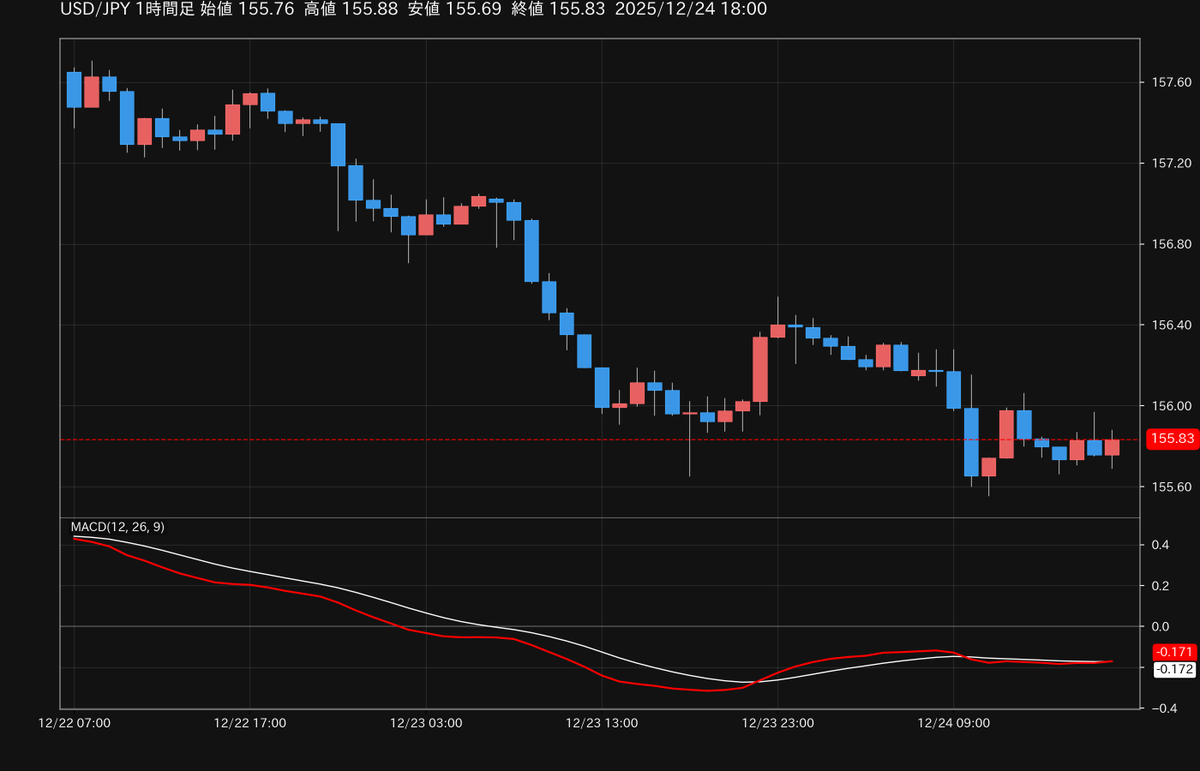Click the 0.2 MACD axis label
The image size is (1200, 771).
tap(1160, 586)
